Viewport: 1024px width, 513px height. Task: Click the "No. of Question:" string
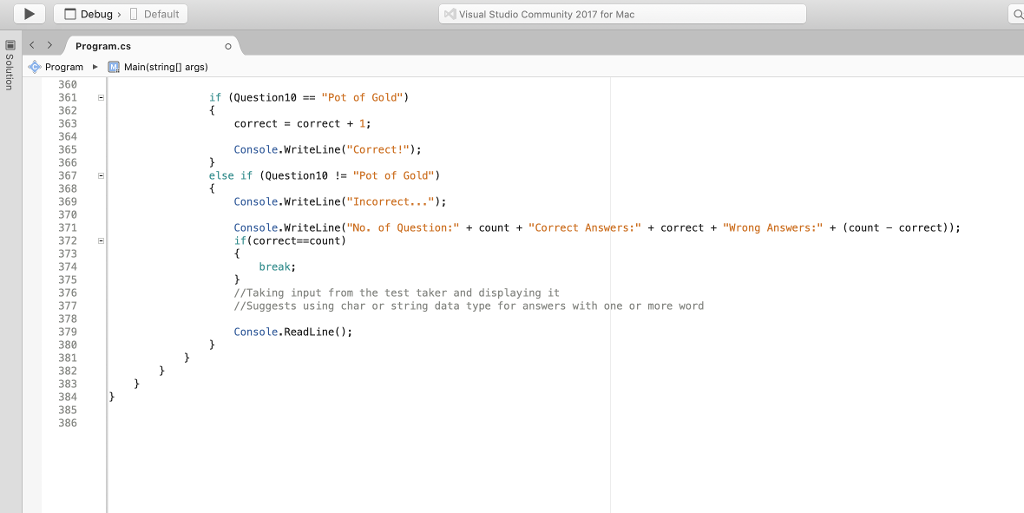(403, 228)
